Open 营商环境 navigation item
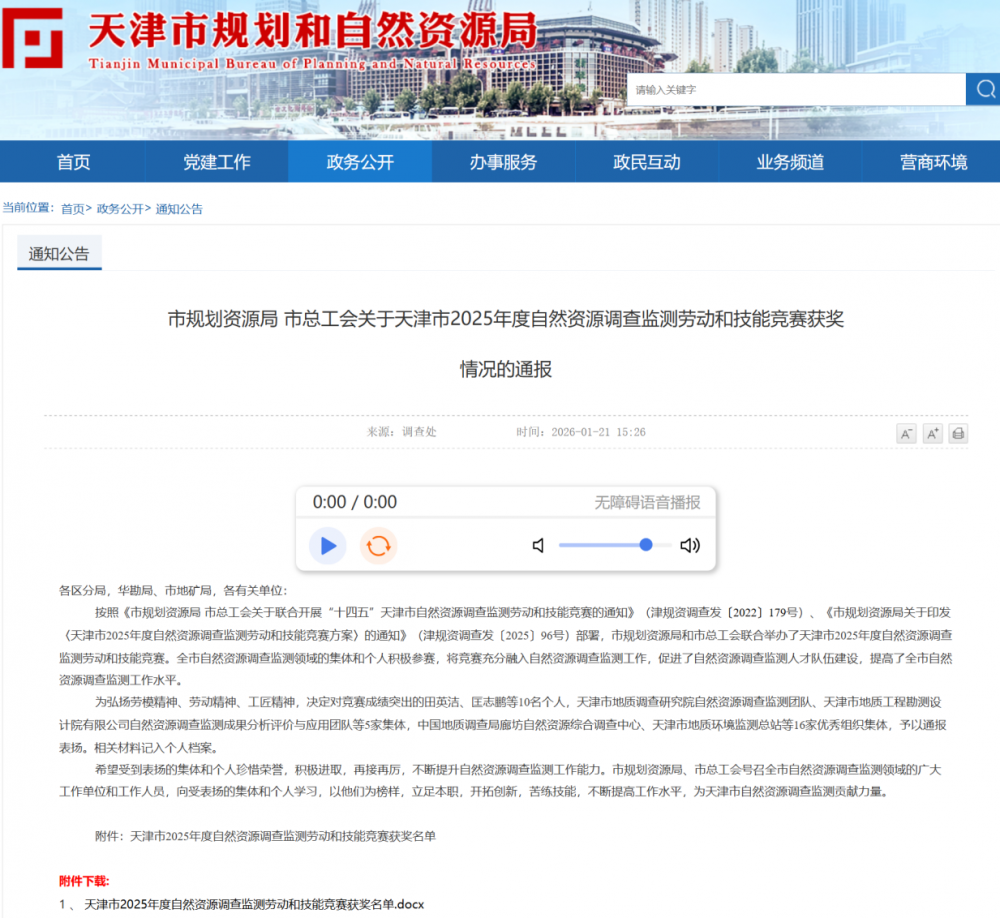This screenshot has height=918, width=1000. pos(933,162)
